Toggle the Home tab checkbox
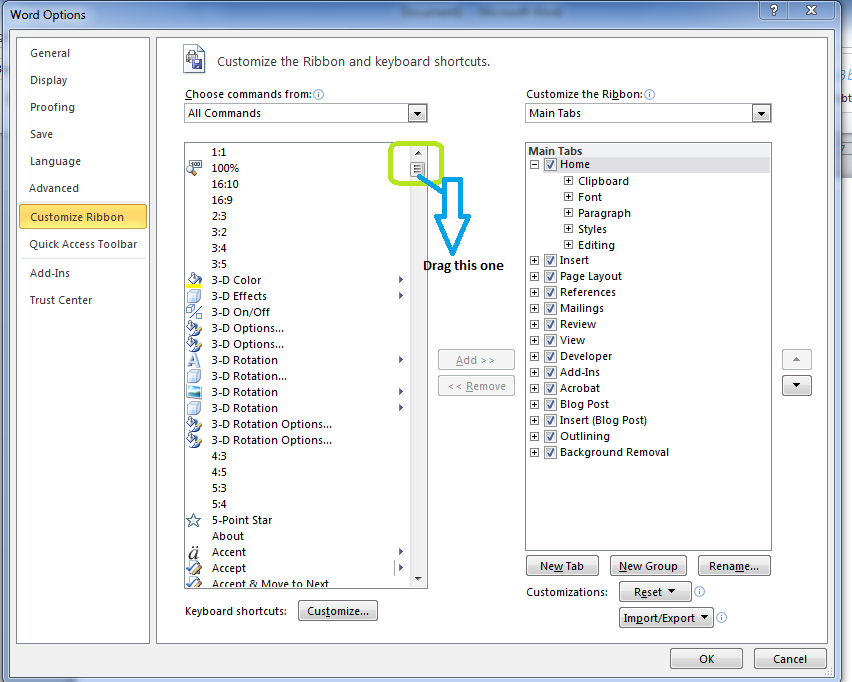This screenshot has width=852, height=682. point(549,164)
